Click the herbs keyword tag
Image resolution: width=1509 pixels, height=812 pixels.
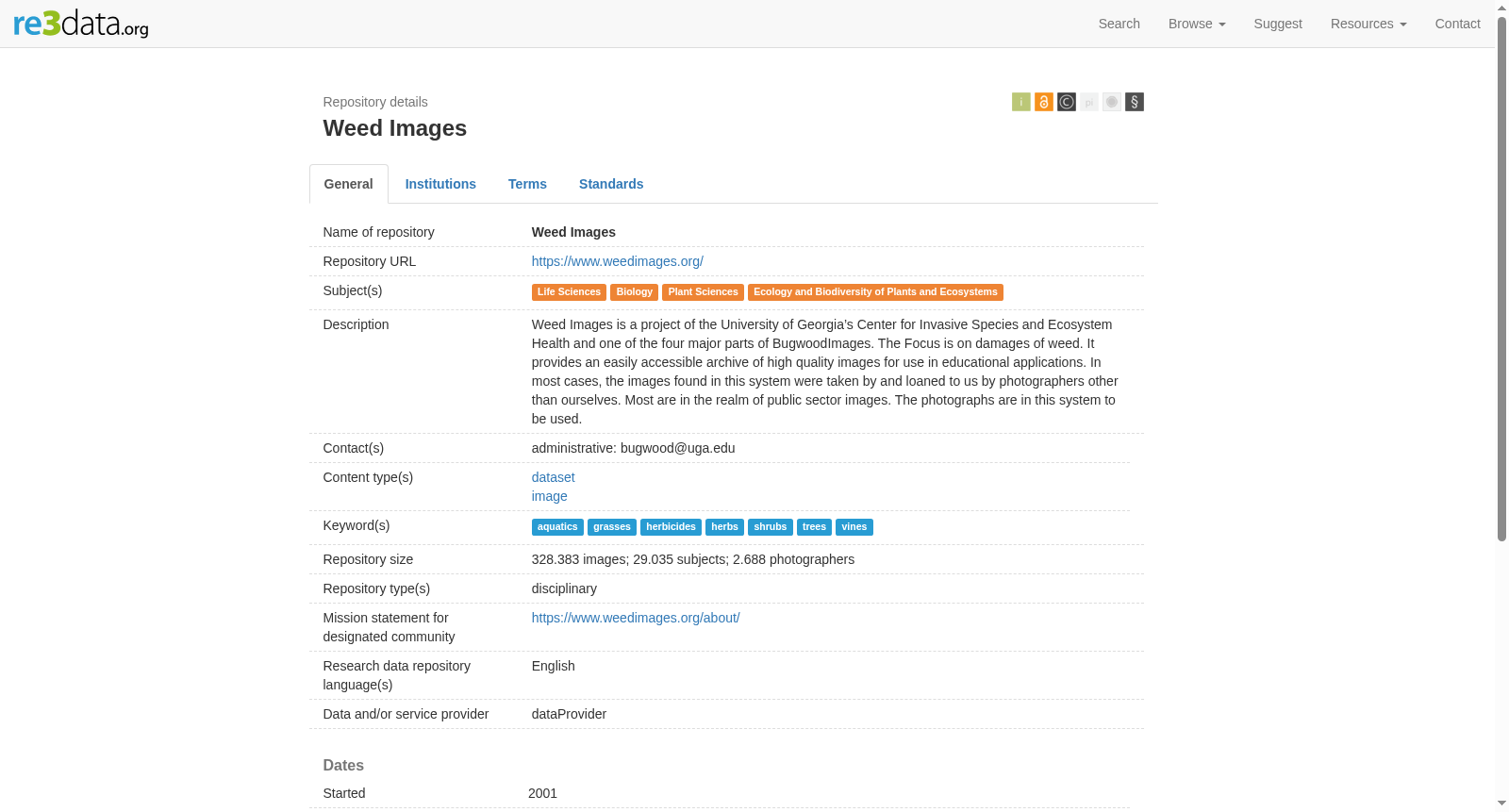(x=724, y=527)
